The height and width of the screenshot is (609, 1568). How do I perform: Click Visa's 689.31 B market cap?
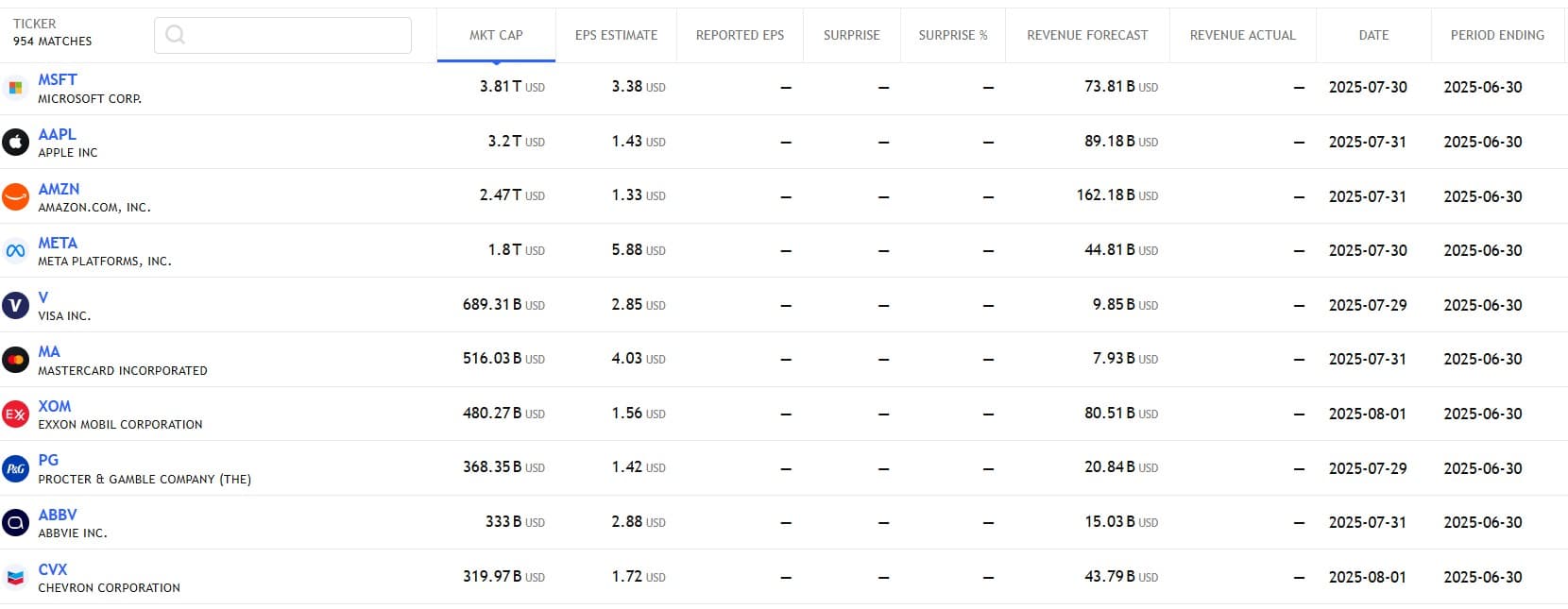click(503, 305)
